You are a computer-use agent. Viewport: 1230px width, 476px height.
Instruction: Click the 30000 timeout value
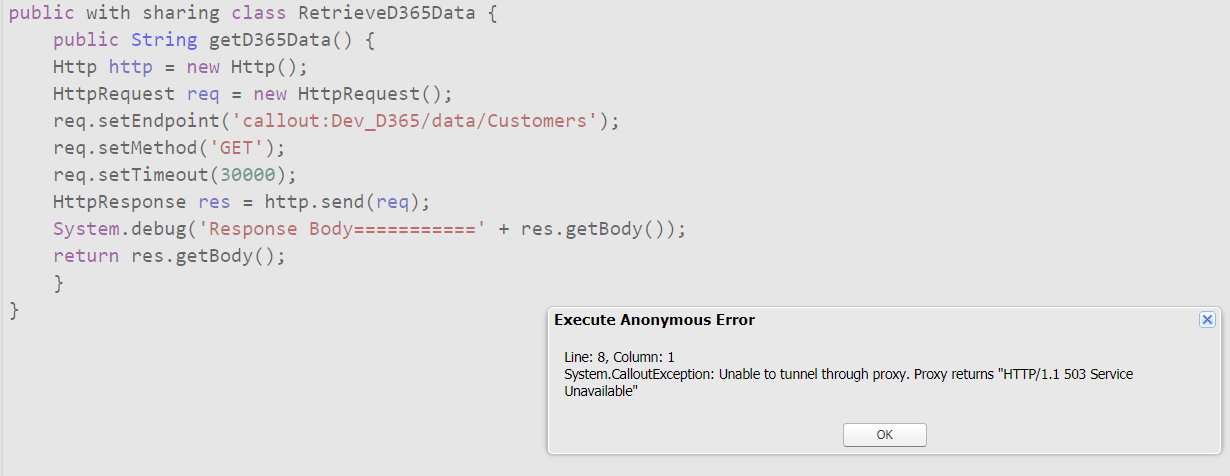258,175
